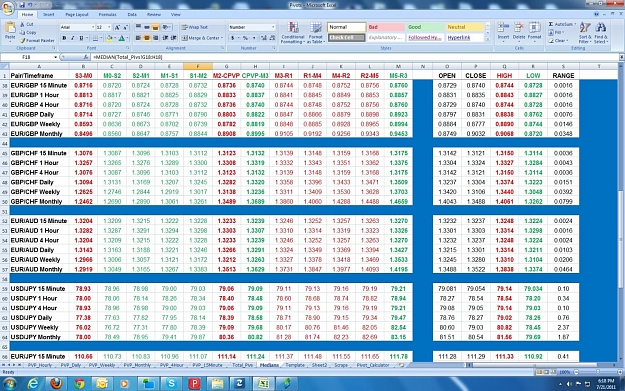Apply the Bad cell style

coord(386,27)
